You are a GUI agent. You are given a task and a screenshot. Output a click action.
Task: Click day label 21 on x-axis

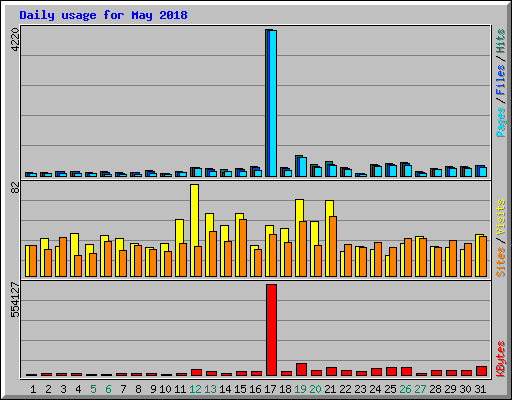(330, 389)
